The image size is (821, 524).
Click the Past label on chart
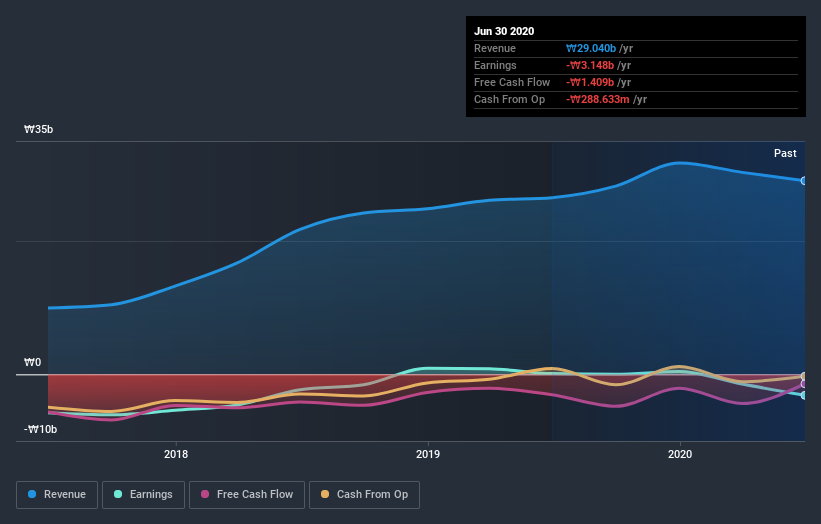coord(785,153)
